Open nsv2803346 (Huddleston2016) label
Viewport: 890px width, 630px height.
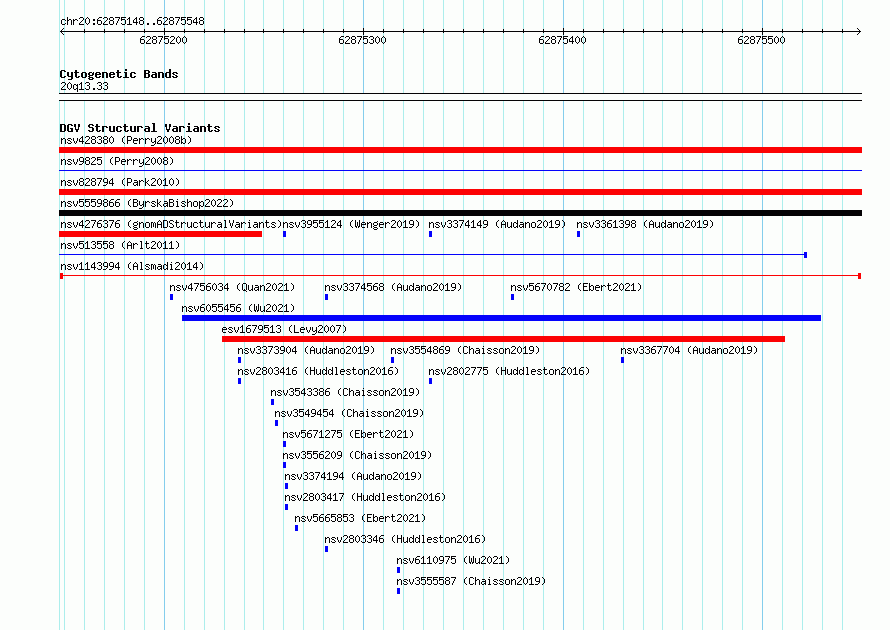tap(405, 539)
